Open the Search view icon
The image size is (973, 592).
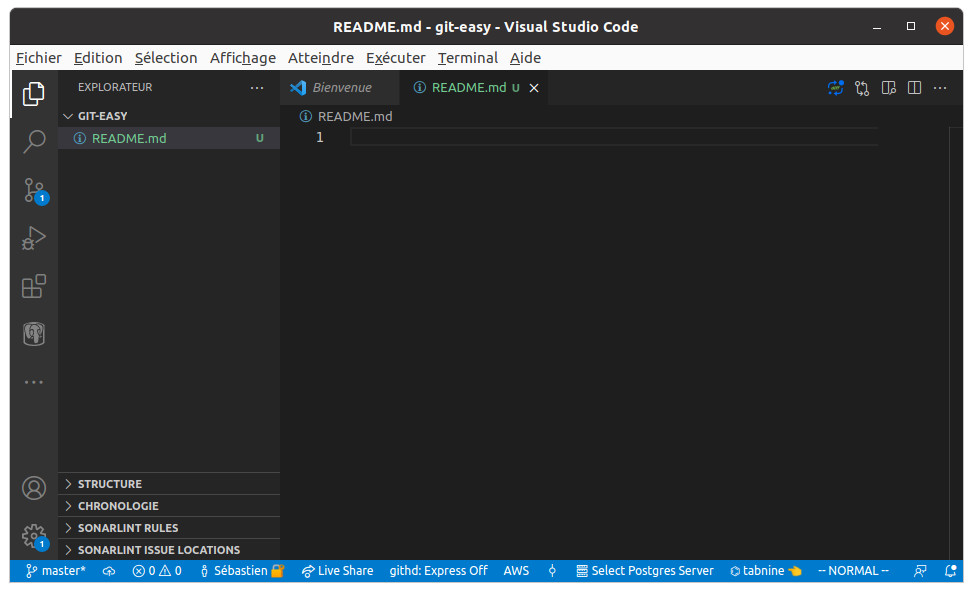coord(34,142)
